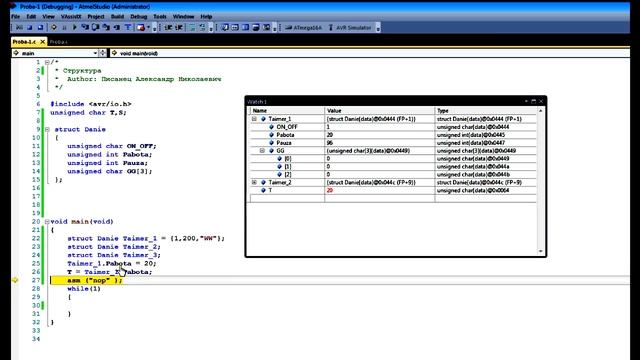Collapse the GG array node in Watch 1
Image resolution: width=640 pixels, height=360 pixels.
pos(262,151)
